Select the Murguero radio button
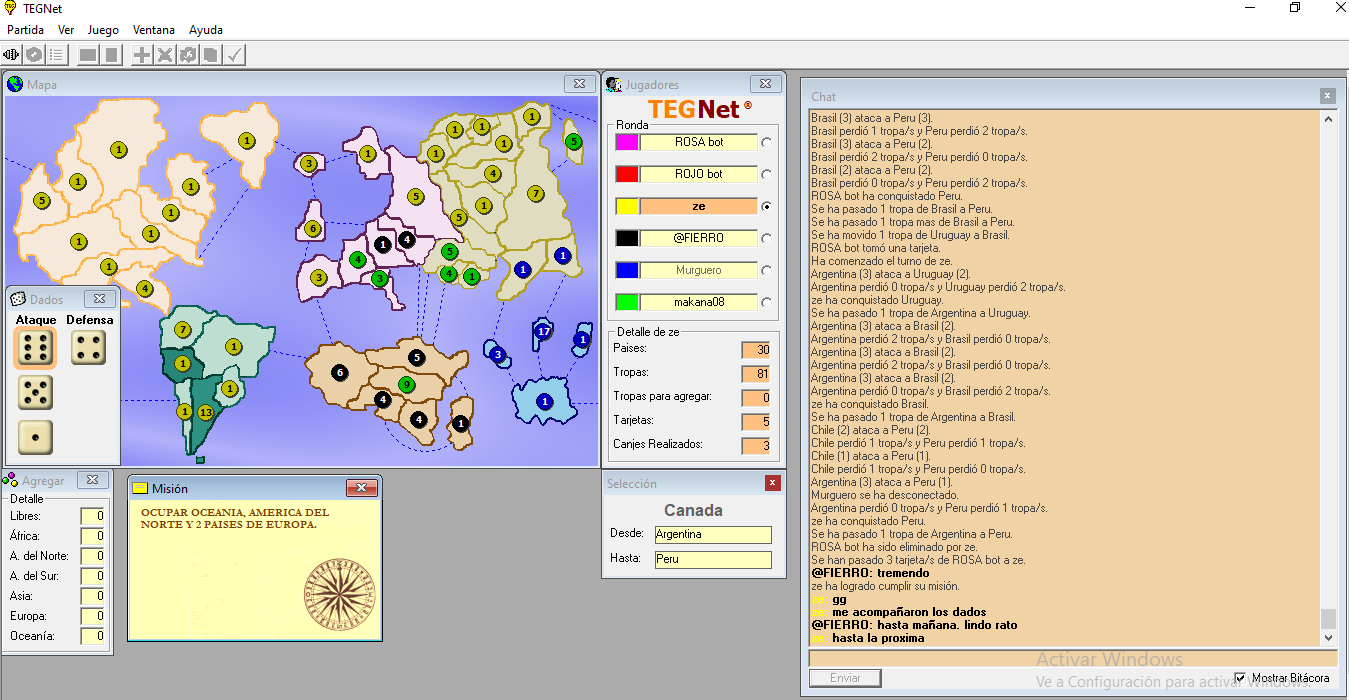 tap(767, 270)
